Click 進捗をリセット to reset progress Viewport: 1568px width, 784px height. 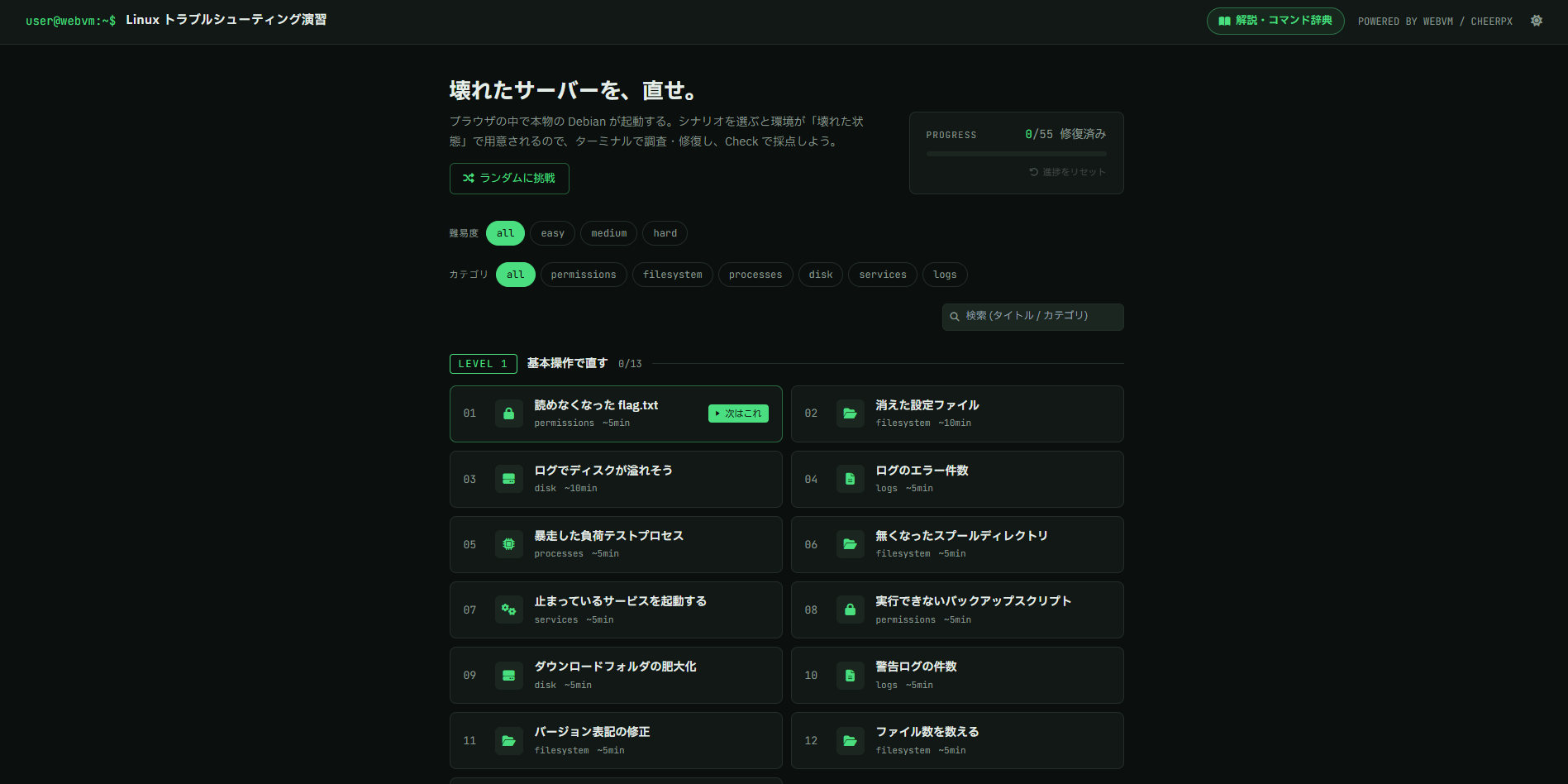(x=1067, y=172)
